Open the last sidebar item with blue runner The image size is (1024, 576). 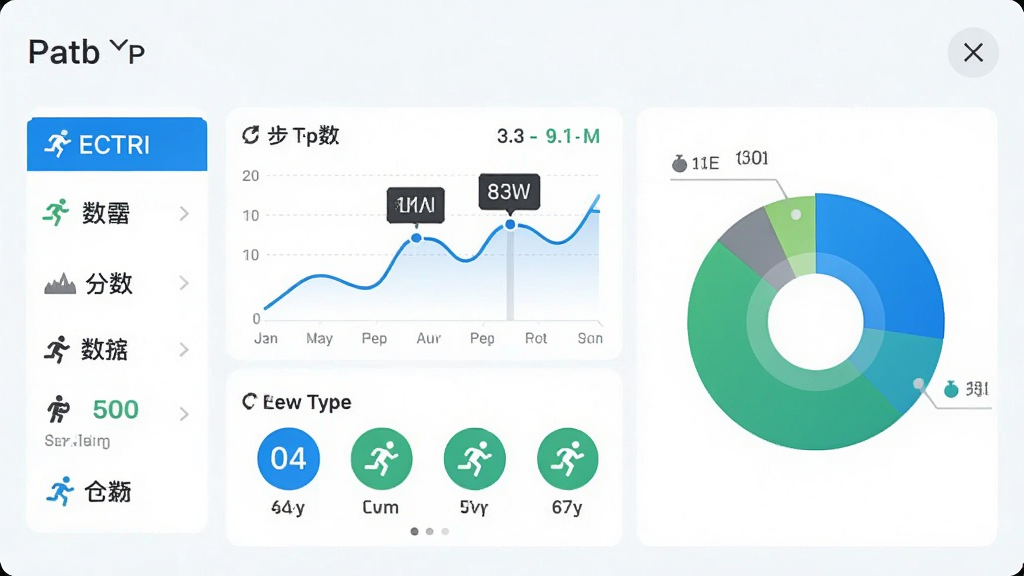pos(117,491)
